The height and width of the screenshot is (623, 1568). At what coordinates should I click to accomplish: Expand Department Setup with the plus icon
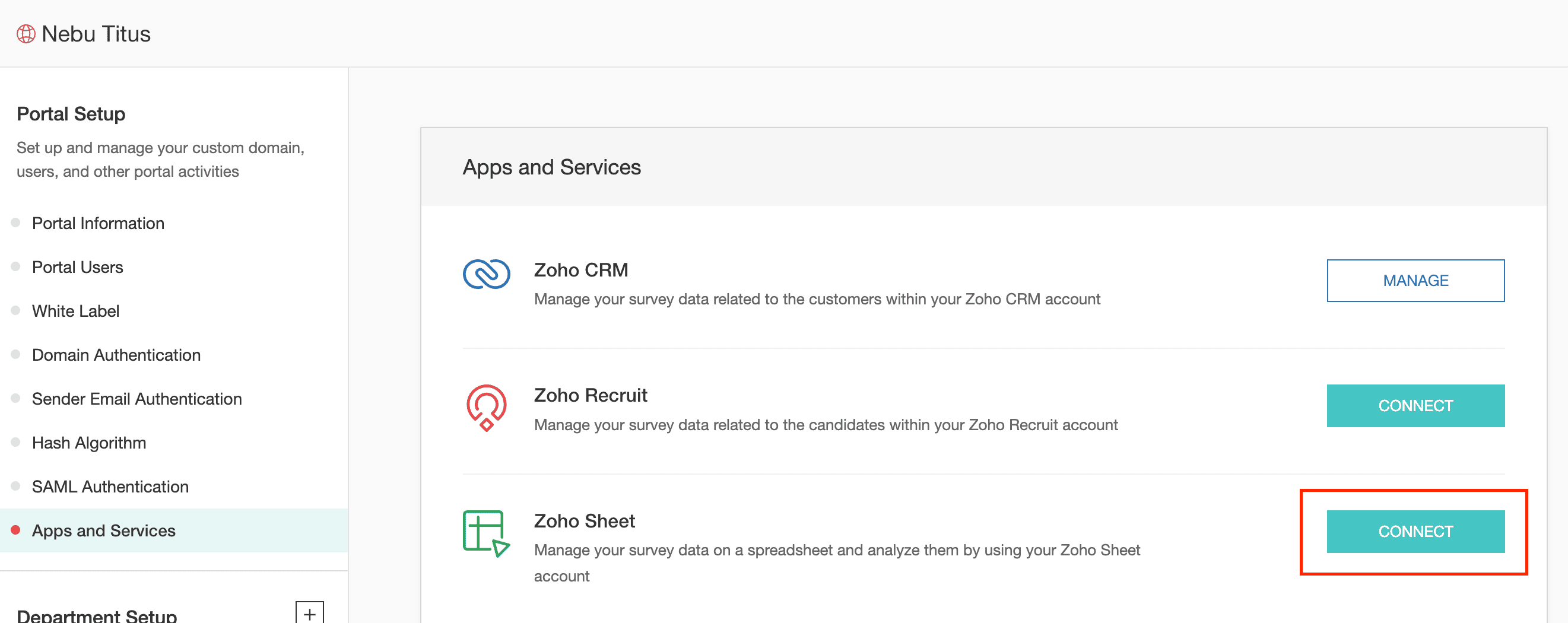tap(309, 613)
